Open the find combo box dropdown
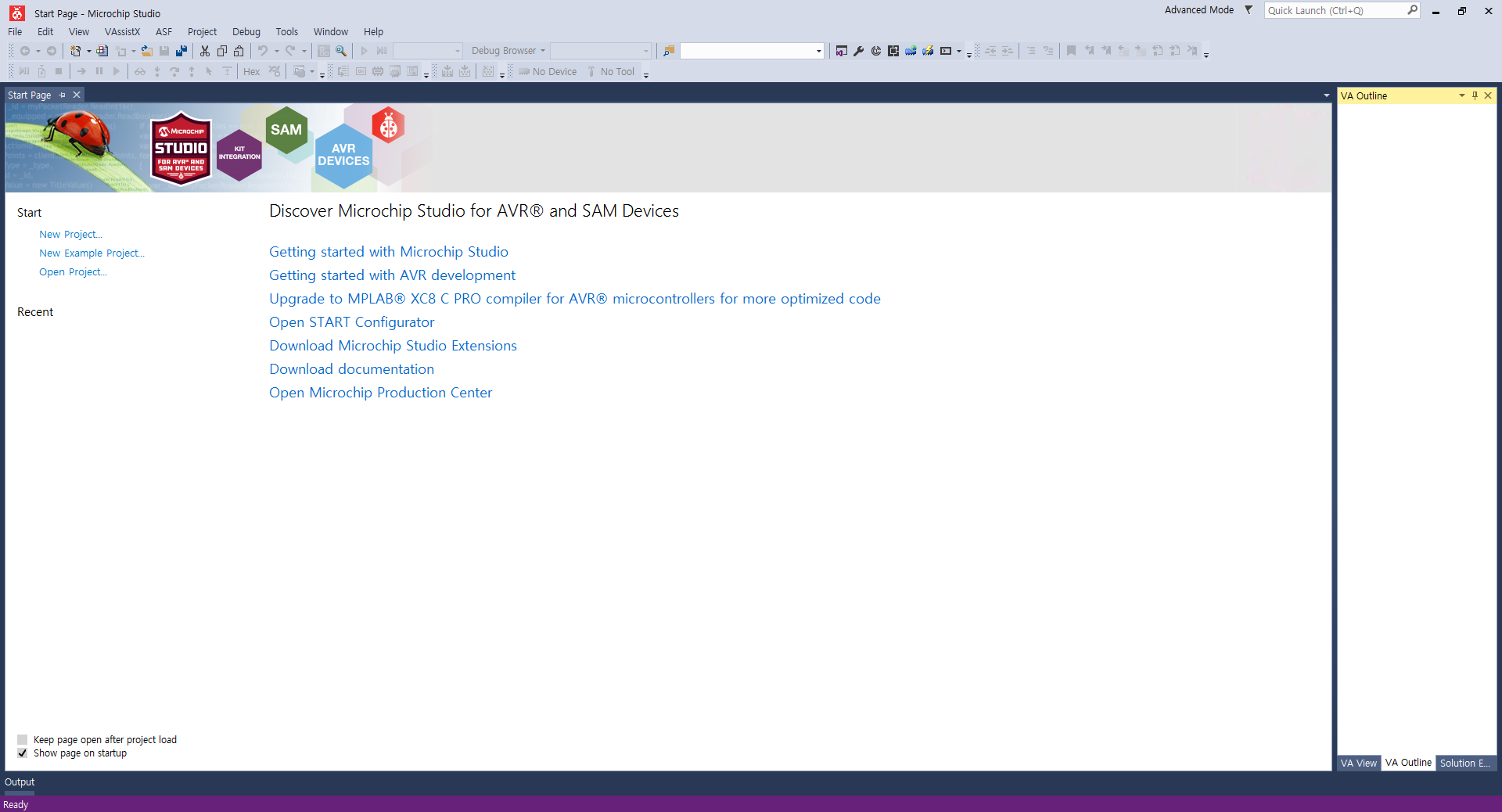Viewport: 1502px width, 812px height. click(819, 51)
